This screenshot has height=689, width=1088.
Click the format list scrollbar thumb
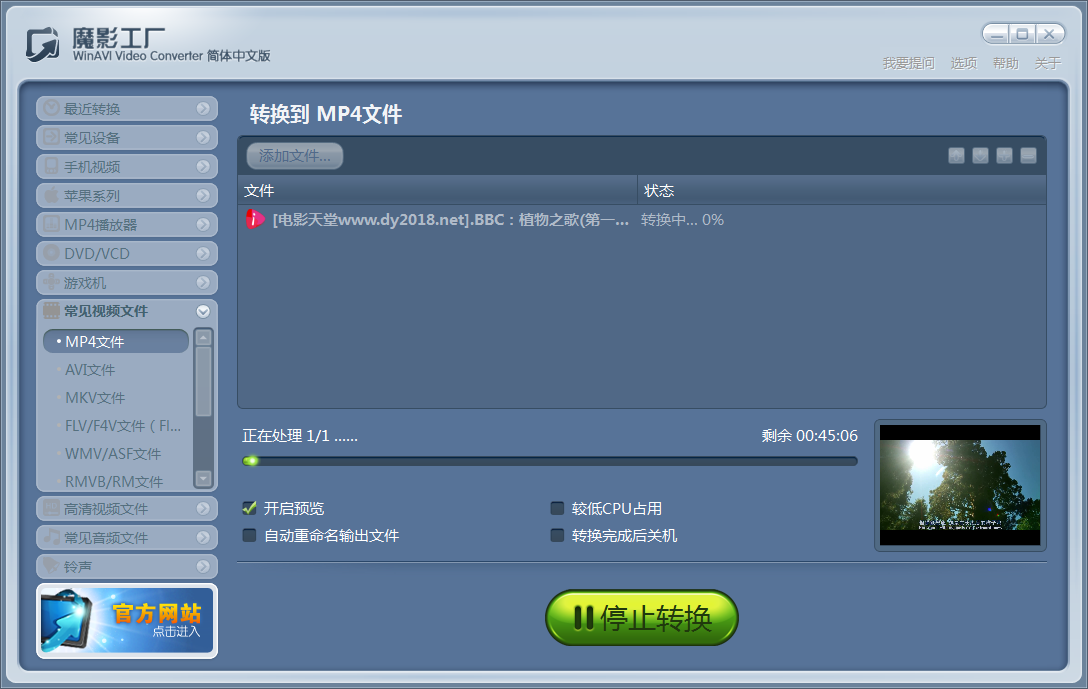click(x=203, y=381)
